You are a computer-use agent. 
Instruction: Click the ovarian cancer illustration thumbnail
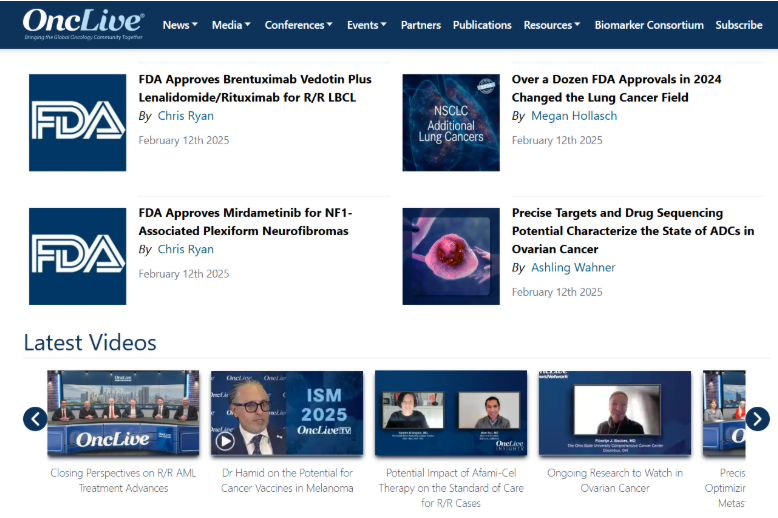click(451, 256)
